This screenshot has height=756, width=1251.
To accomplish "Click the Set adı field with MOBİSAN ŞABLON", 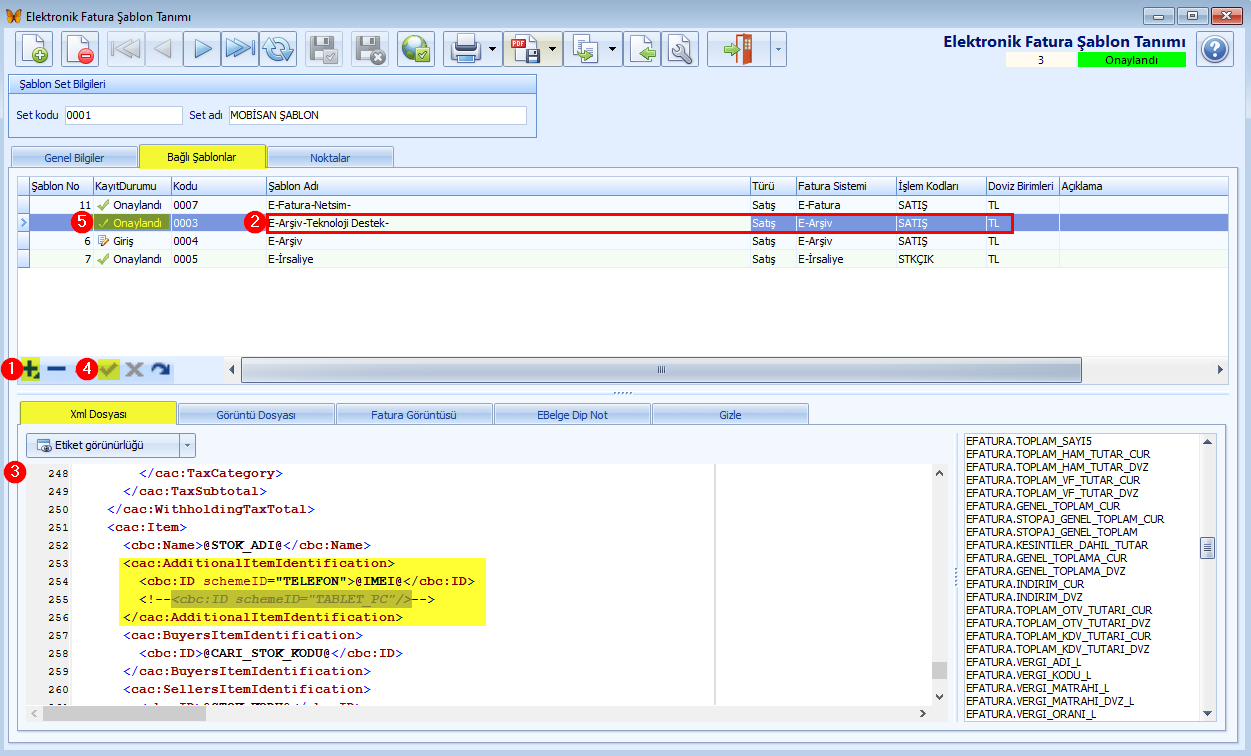I will 377,115.
